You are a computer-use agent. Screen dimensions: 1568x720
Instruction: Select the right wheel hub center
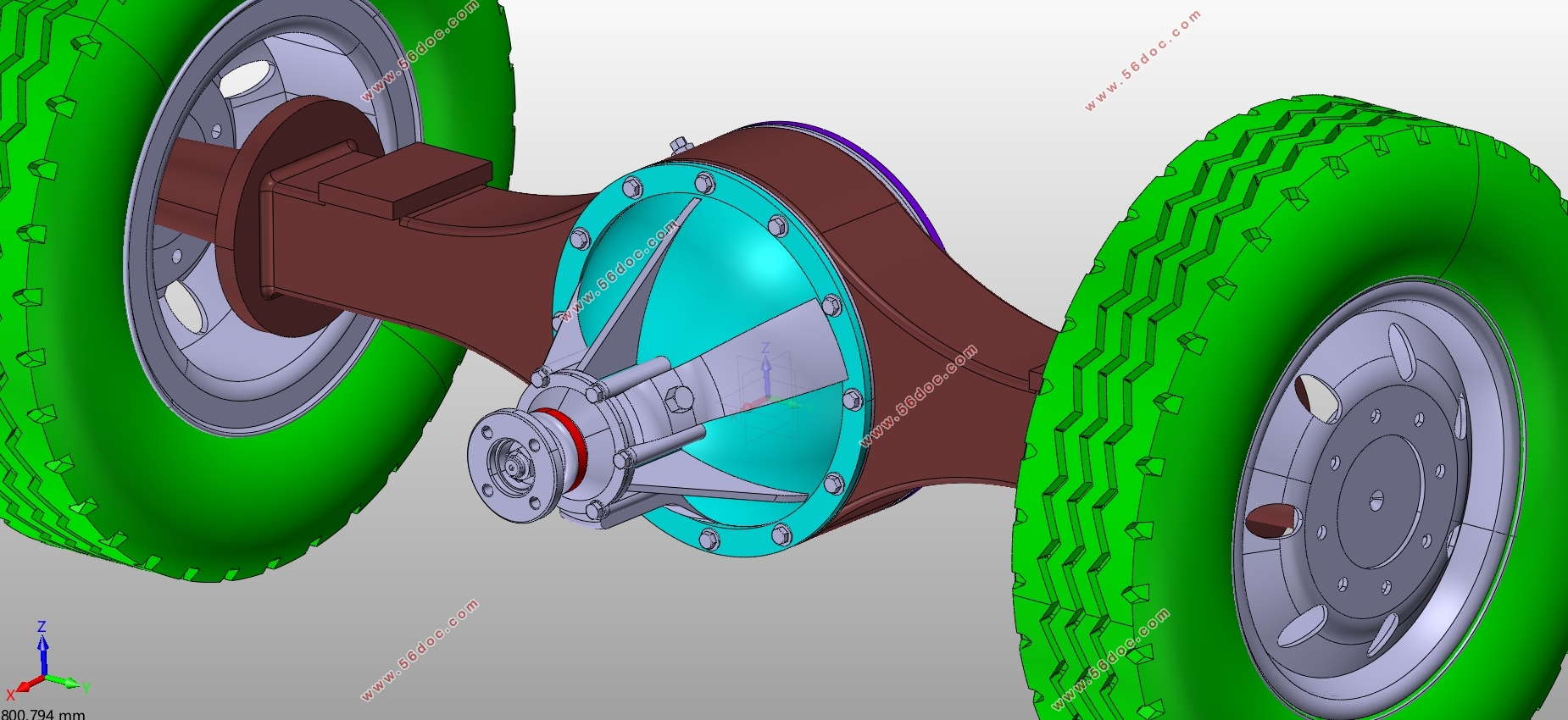click(x=1376, y=500)
